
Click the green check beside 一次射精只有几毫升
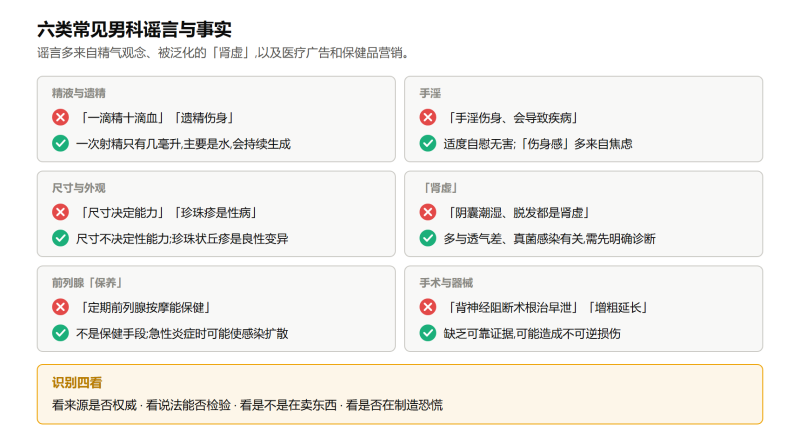coord(60,143)
